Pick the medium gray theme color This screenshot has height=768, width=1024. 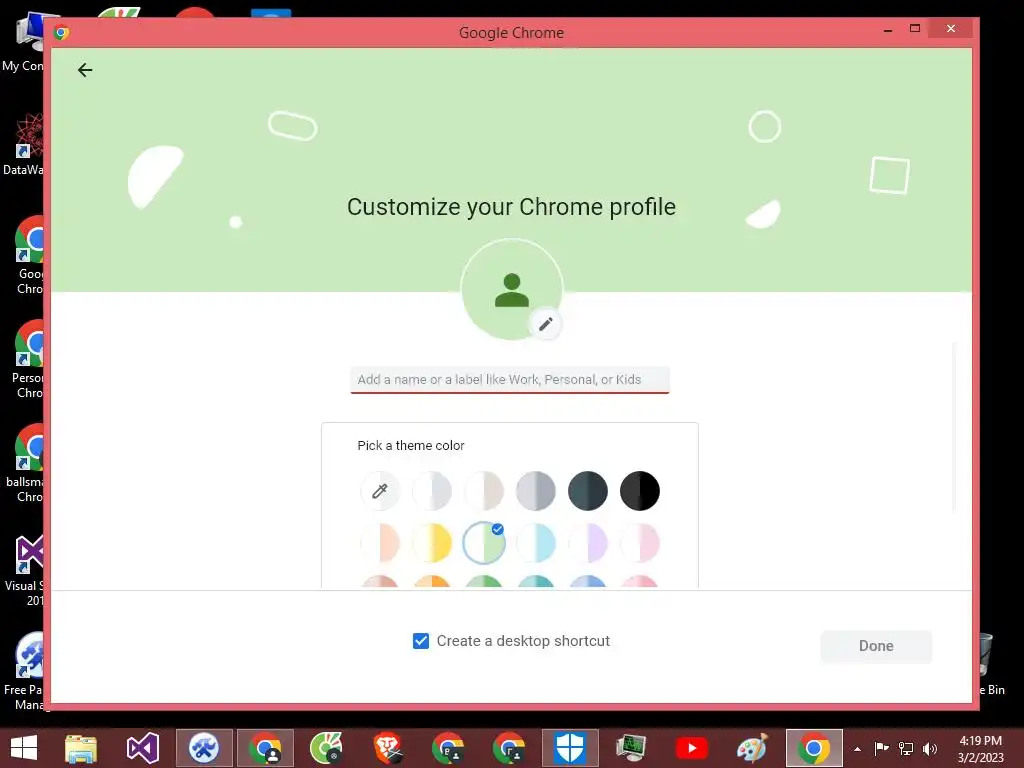536,491
